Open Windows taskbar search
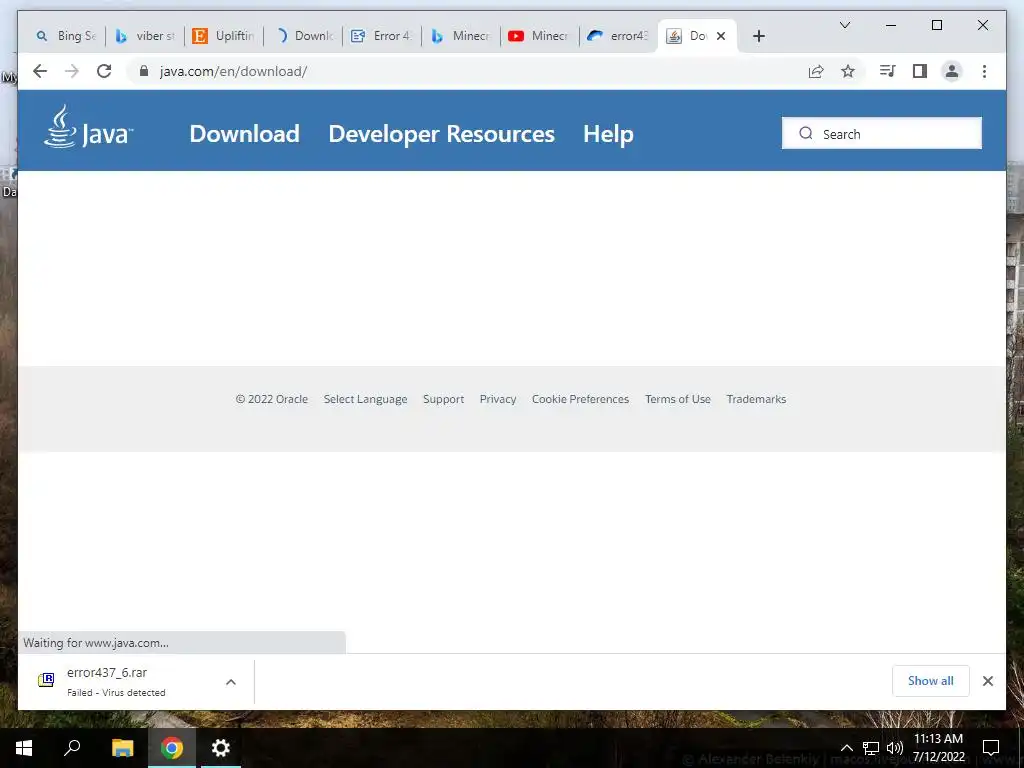1024x768 pixels. coord(72,748)
